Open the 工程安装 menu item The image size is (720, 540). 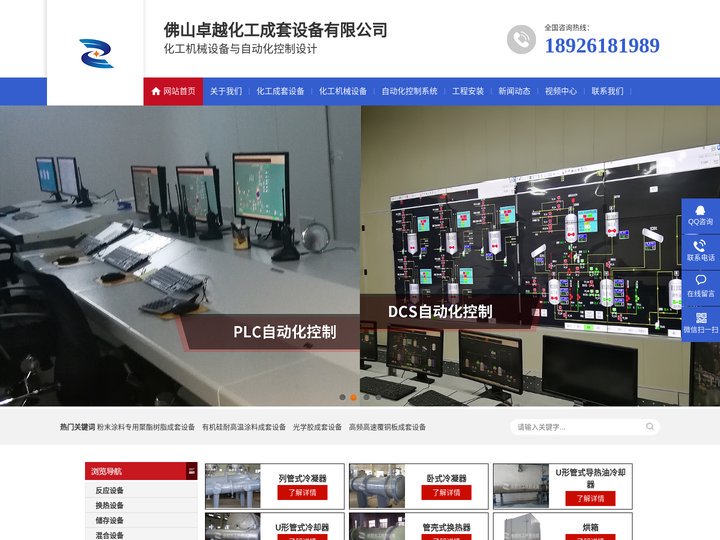click(468, 91)
